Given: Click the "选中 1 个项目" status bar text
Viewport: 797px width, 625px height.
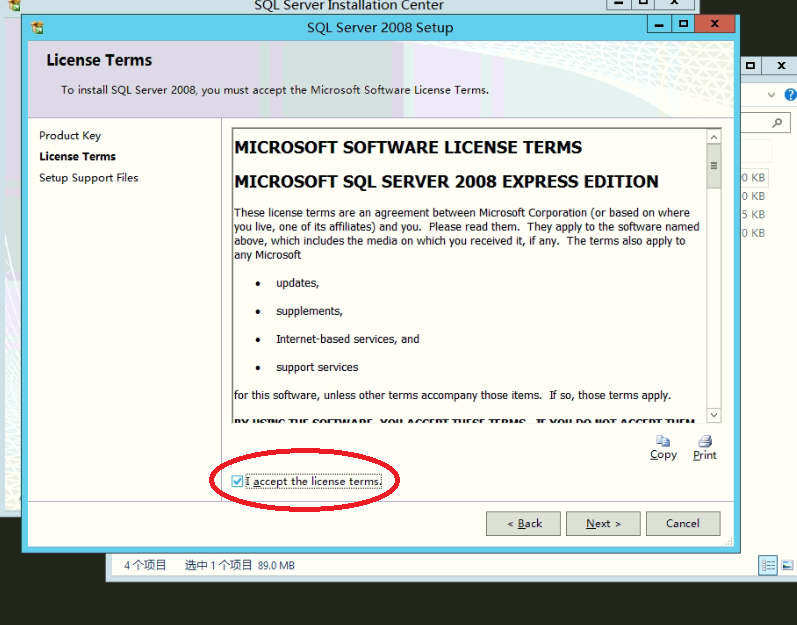Looking at the screenshot, I should click(x=219, y=566).
